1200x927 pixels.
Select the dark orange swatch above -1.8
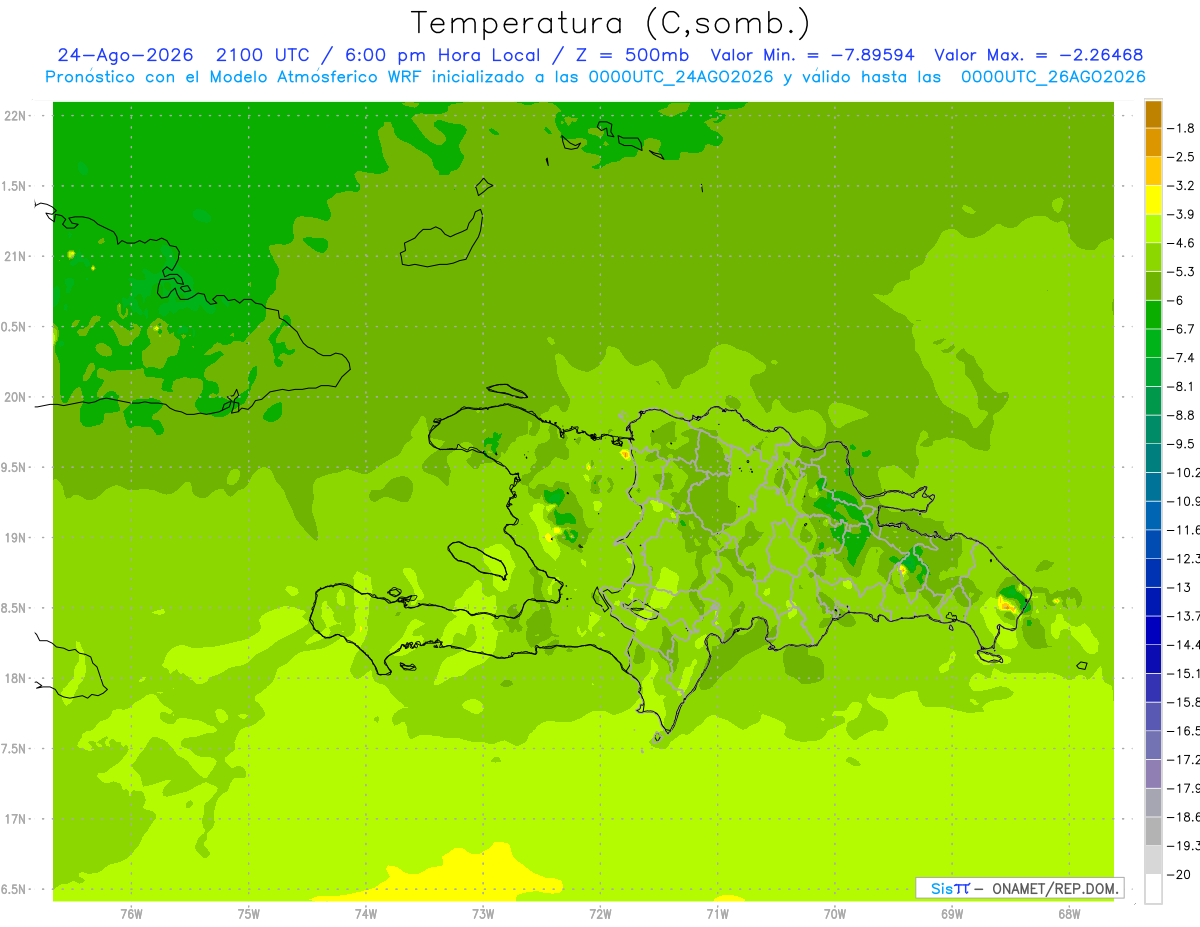tap(1153, 114)
